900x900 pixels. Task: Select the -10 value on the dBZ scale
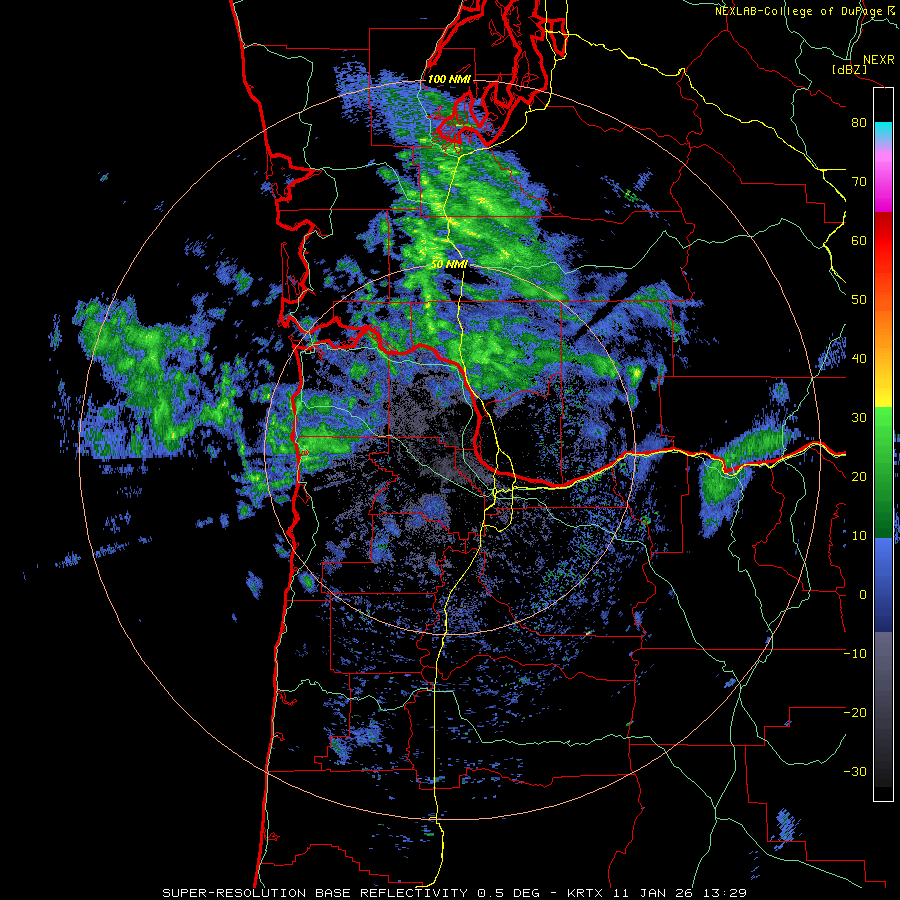point(855,654)
